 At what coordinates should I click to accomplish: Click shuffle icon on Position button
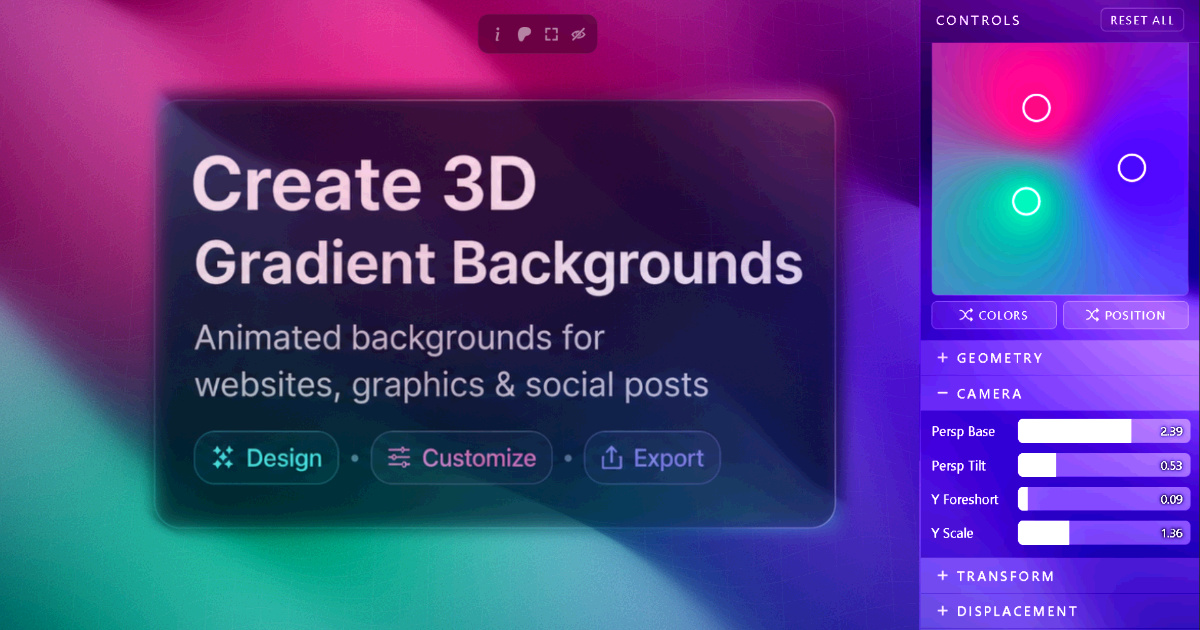point(1092,315)
